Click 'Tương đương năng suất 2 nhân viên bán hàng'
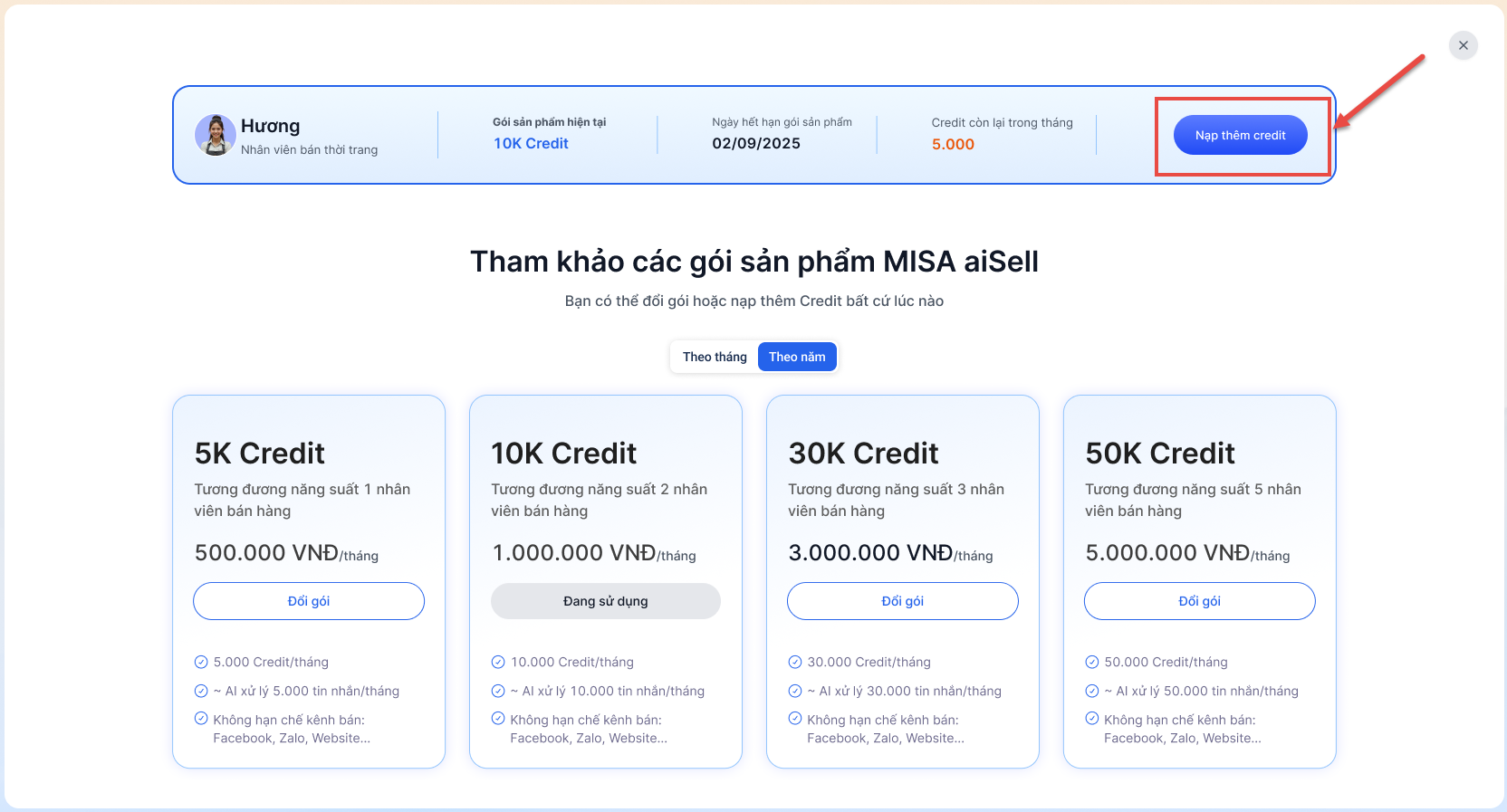 (x=600, y=500)
